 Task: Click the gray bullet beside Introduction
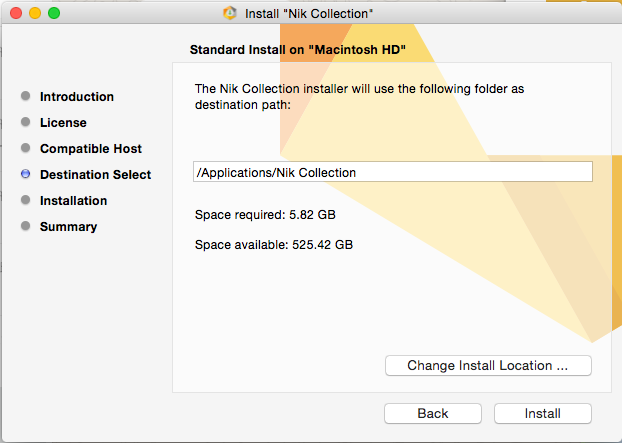click(25, 96)
